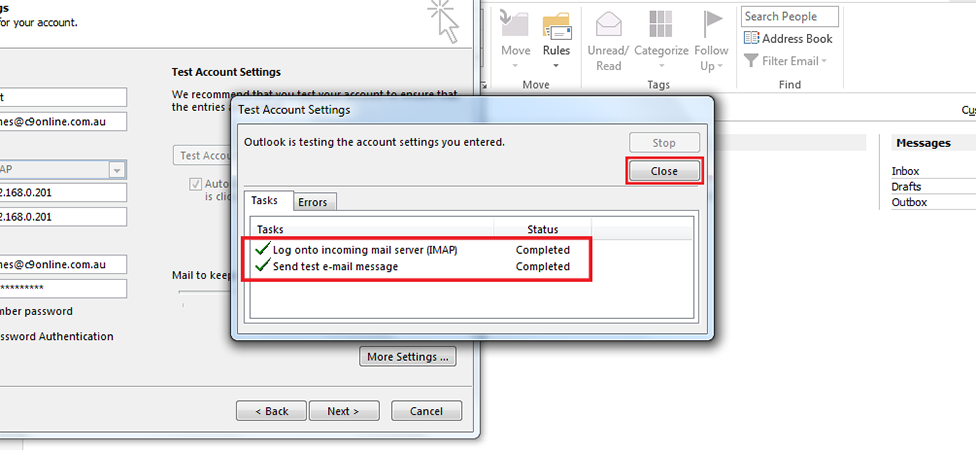Screen dimensions: 976x450
Task: Switch to the Errors tab
Action: tap(313, 202)
